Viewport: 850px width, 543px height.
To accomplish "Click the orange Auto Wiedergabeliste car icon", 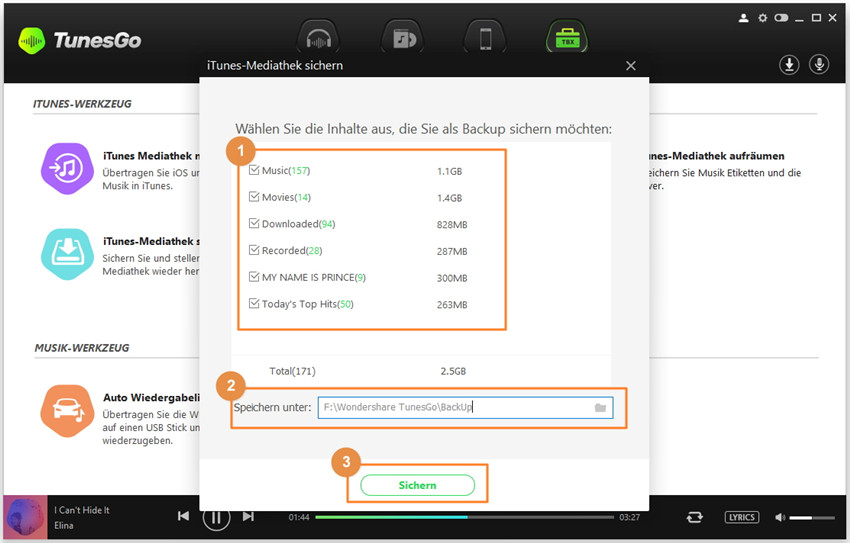I will (x=67, y=411).
